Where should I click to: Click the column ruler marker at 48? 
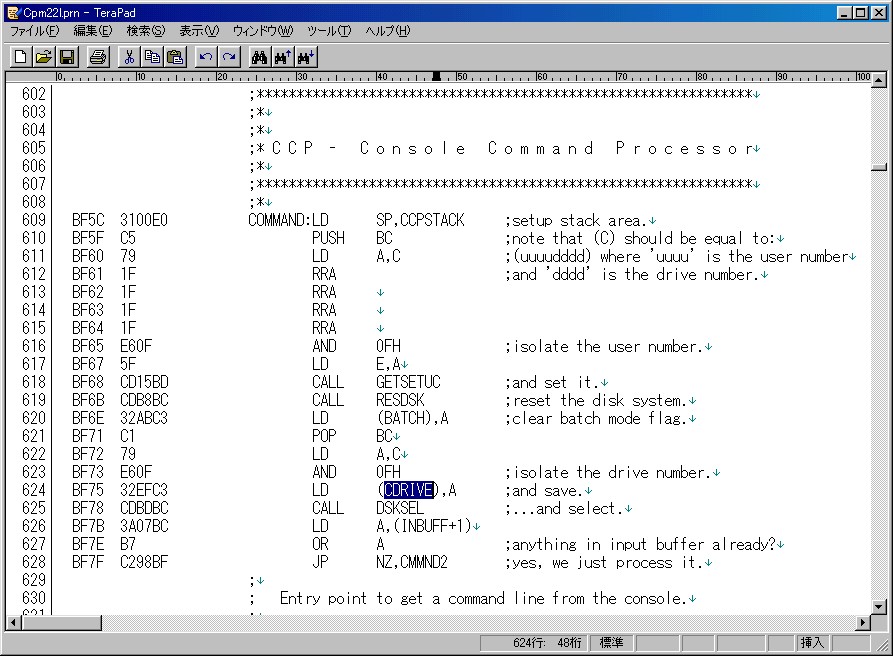point(437,76)
